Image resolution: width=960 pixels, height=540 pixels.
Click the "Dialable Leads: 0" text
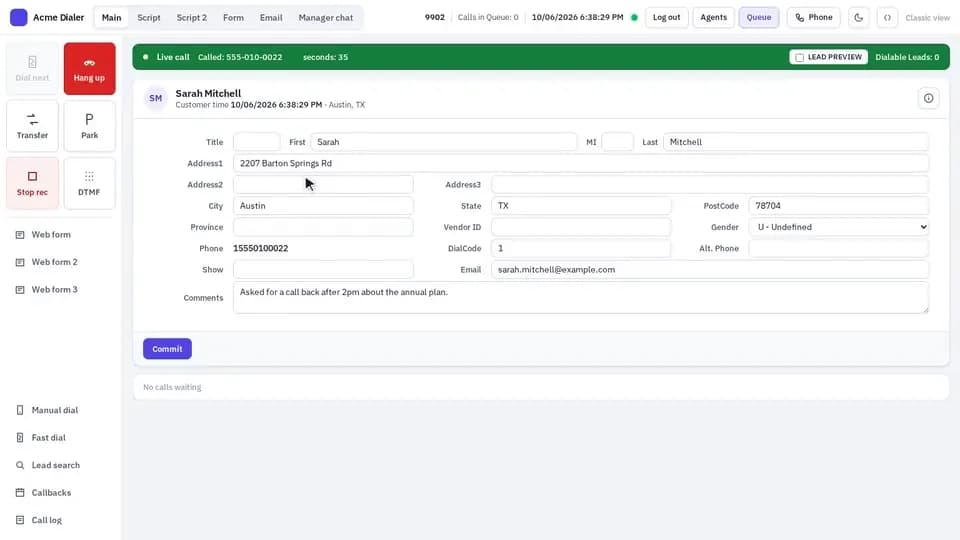907,57
